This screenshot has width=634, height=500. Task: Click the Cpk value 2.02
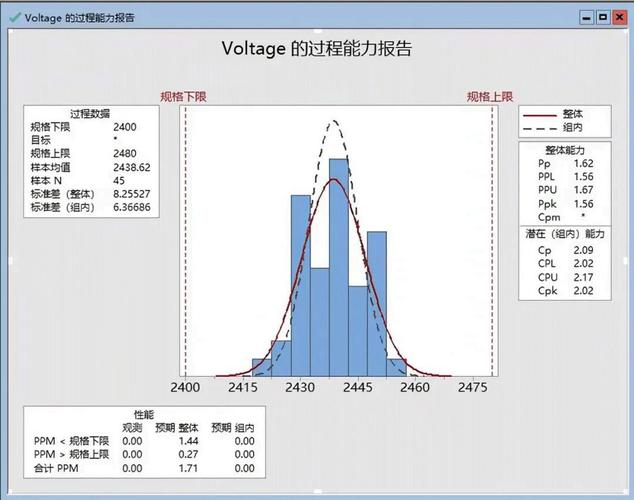[x=583, y=291]
